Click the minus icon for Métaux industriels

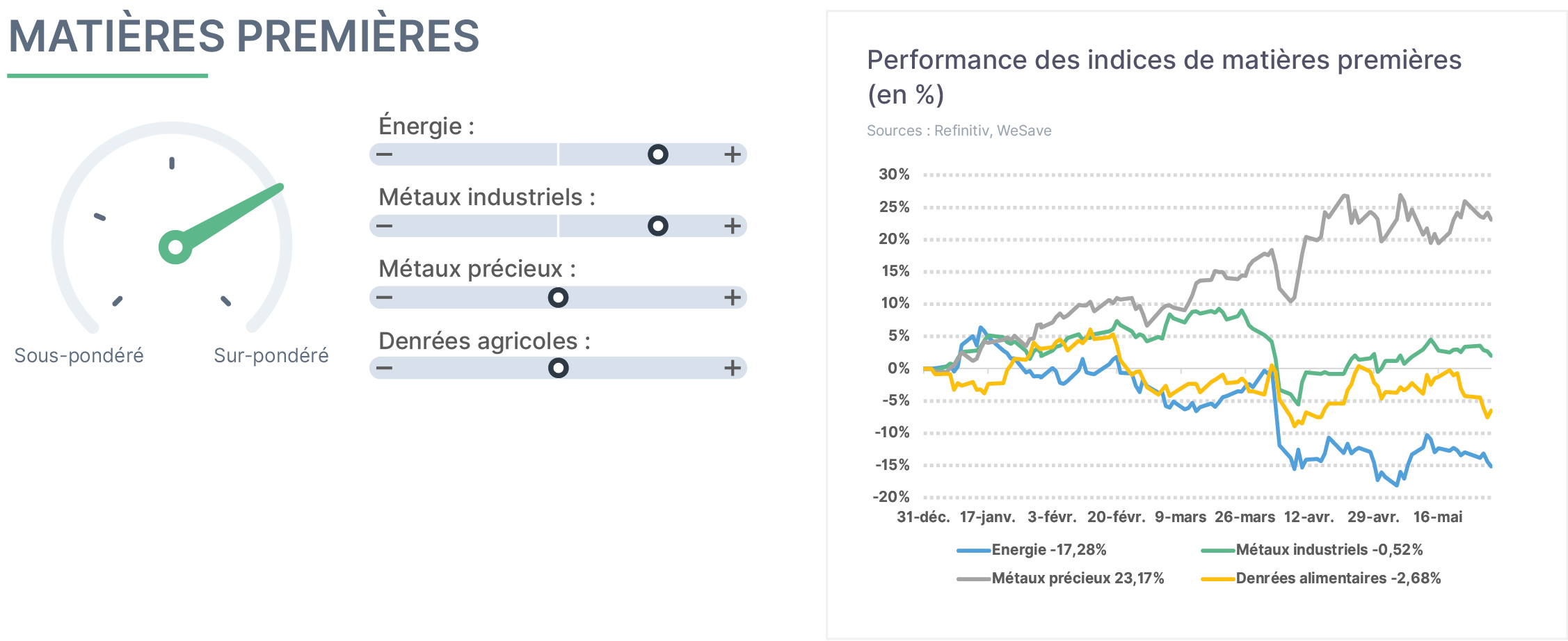[384, 226]
